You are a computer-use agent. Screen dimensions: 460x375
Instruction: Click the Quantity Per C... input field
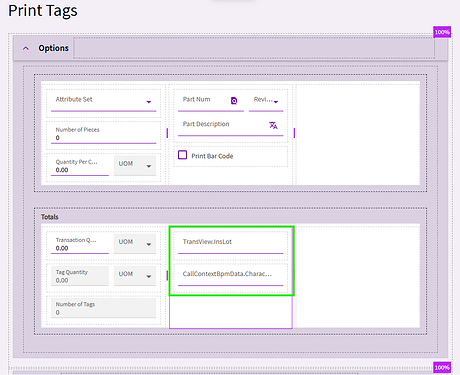pos(80,166)
